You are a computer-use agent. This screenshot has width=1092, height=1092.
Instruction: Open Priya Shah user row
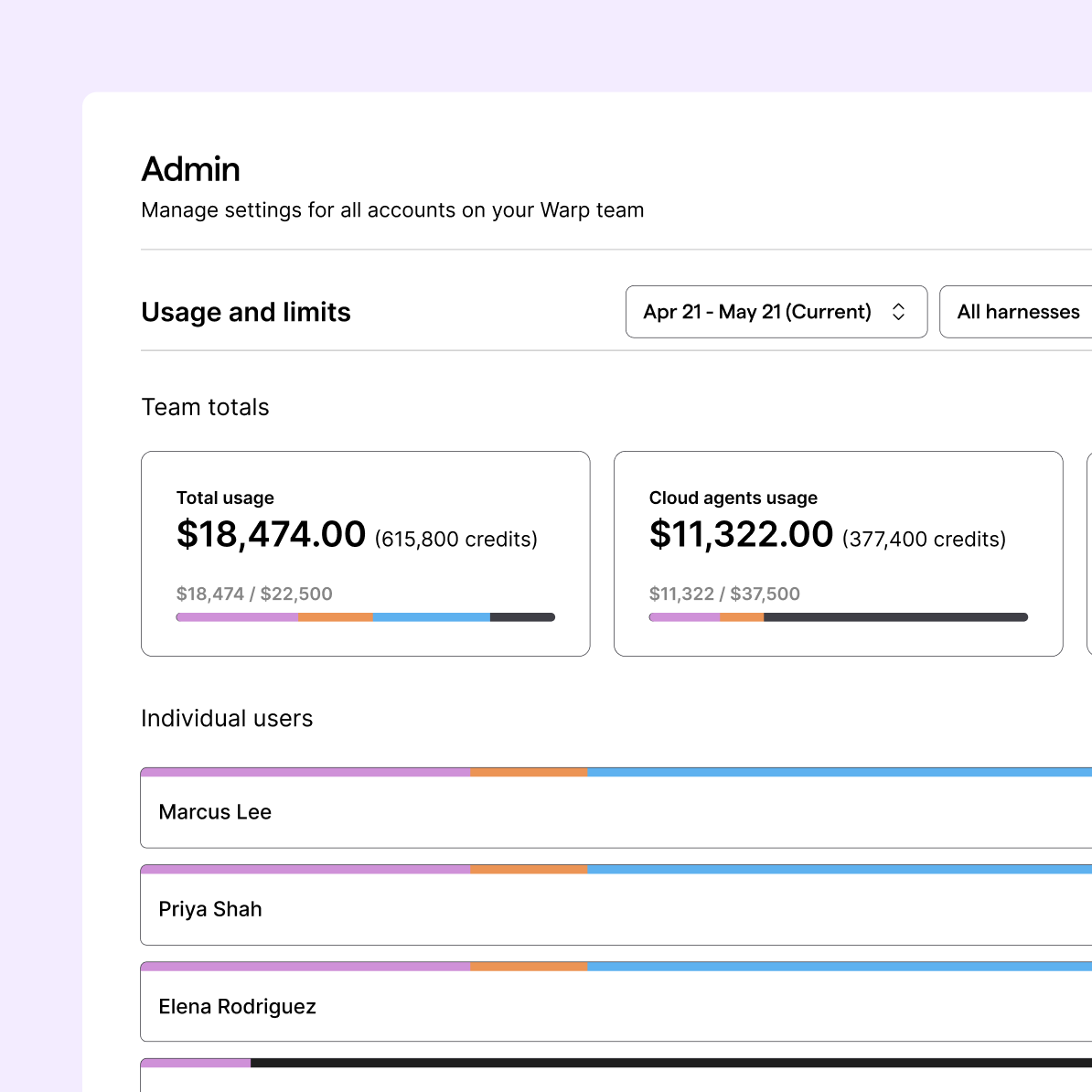coord(616,905)
